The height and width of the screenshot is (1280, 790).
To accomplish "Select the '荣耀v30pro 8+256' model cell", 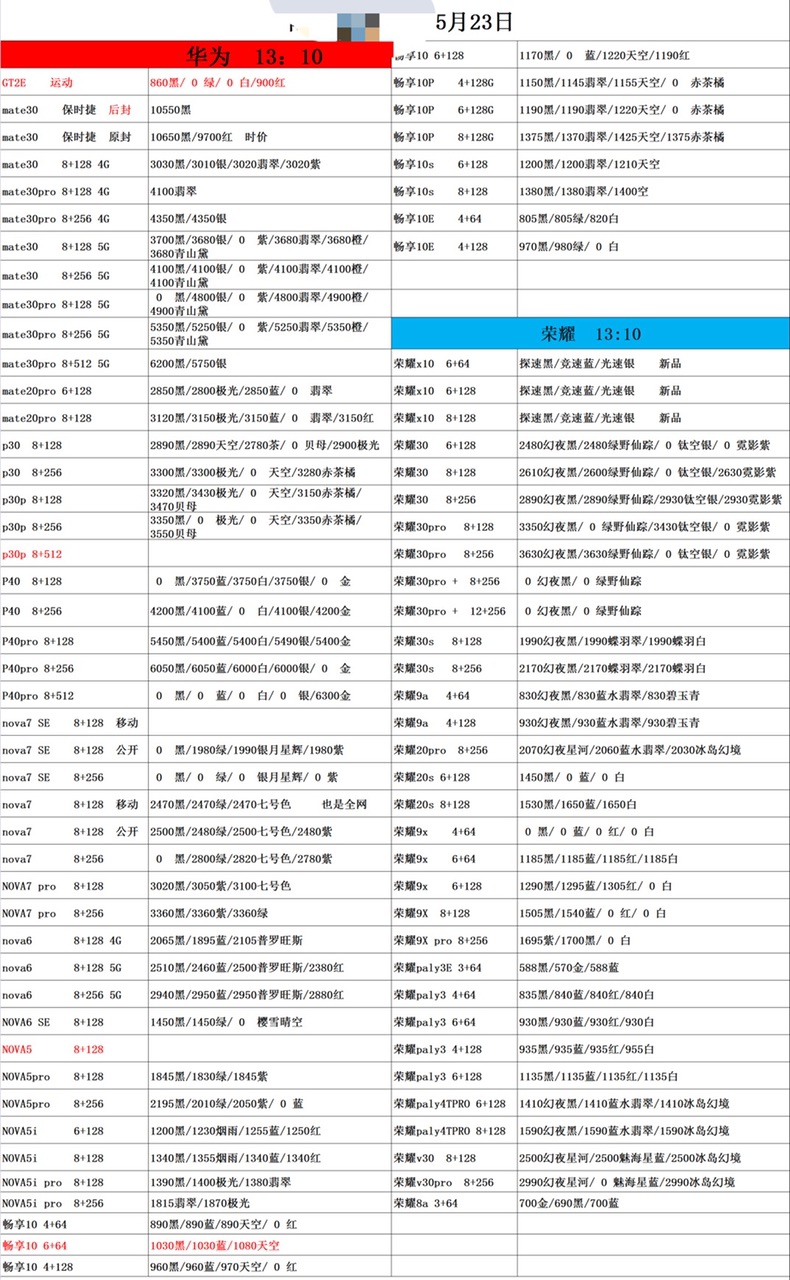I will (x=454, y=1182).
